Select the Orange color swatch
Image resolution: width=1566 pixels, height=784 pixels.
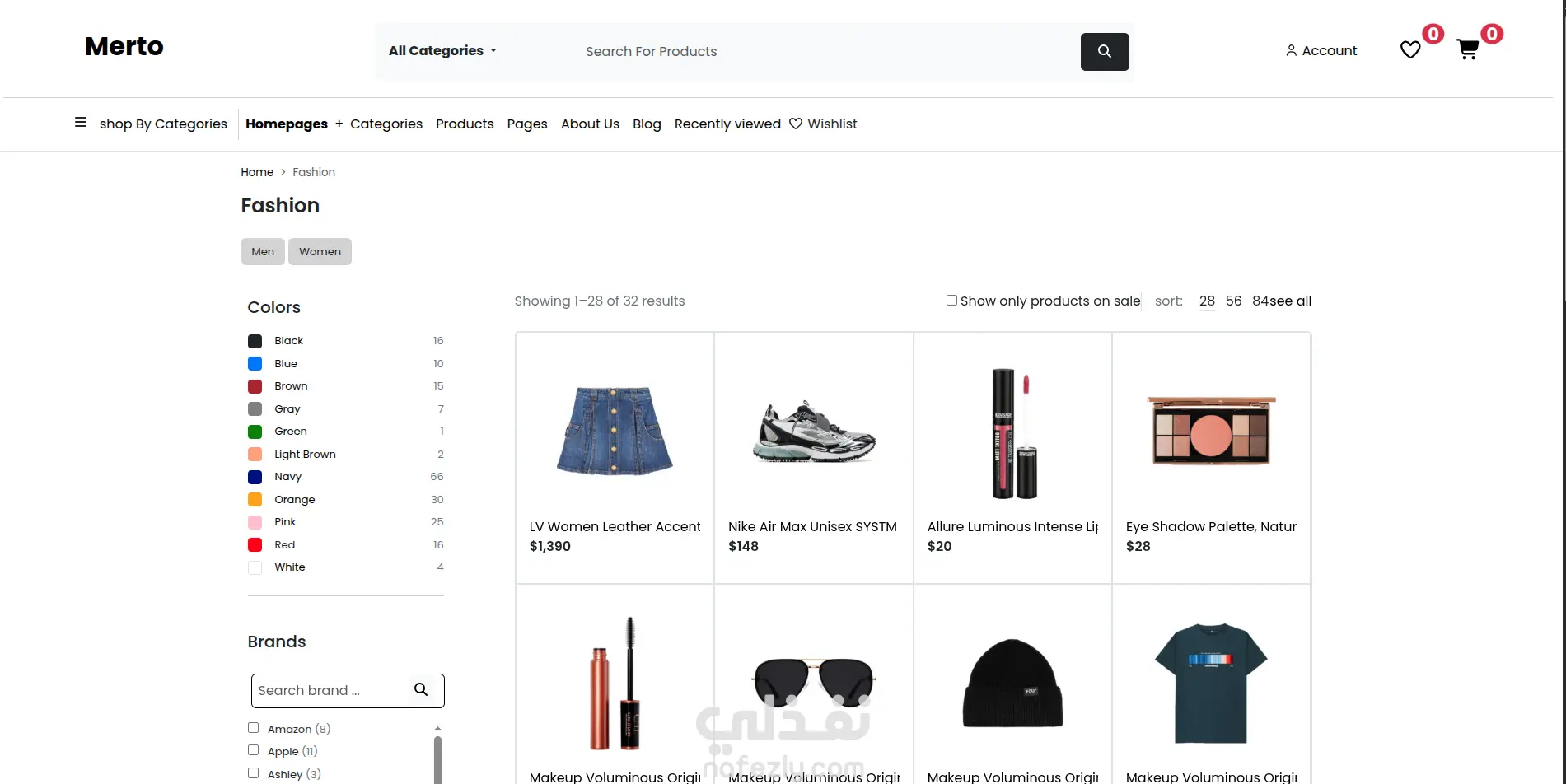pos(255,500)
